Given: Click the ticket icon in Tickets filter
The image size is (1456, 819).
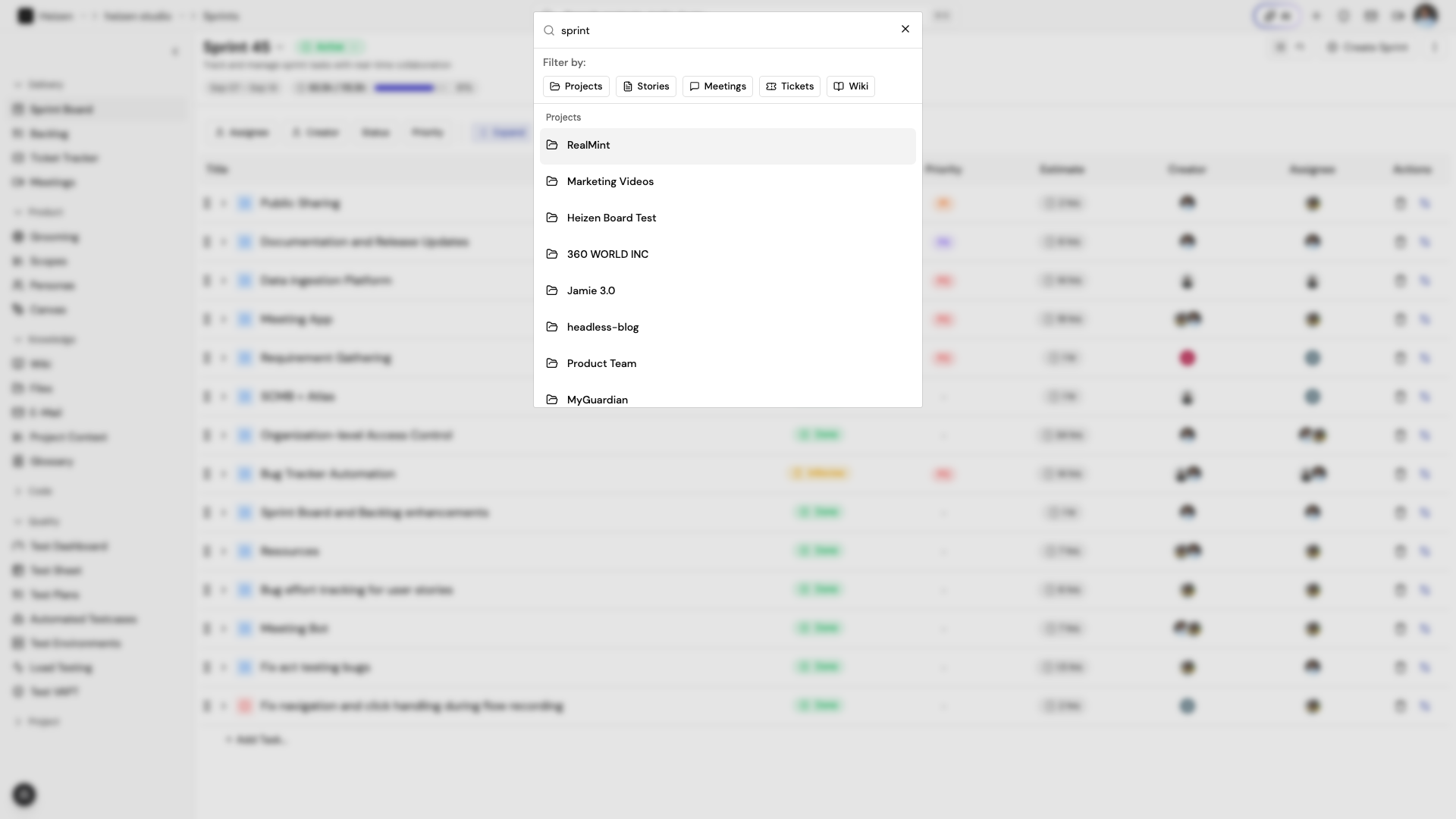Looking at the screenshot, I should 771,86.
